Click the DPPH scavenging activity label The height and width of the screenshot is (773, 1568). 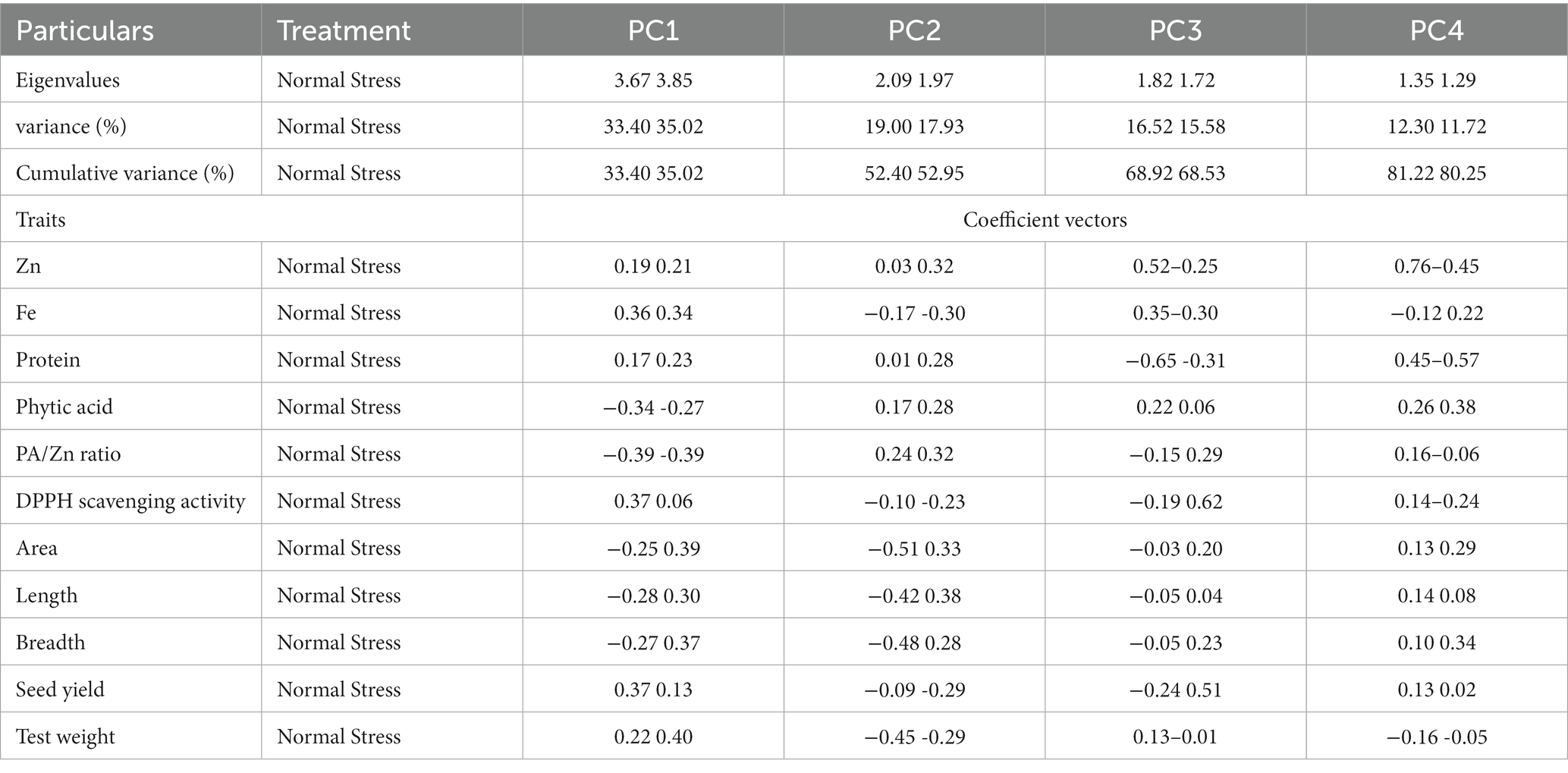[130, 501]
